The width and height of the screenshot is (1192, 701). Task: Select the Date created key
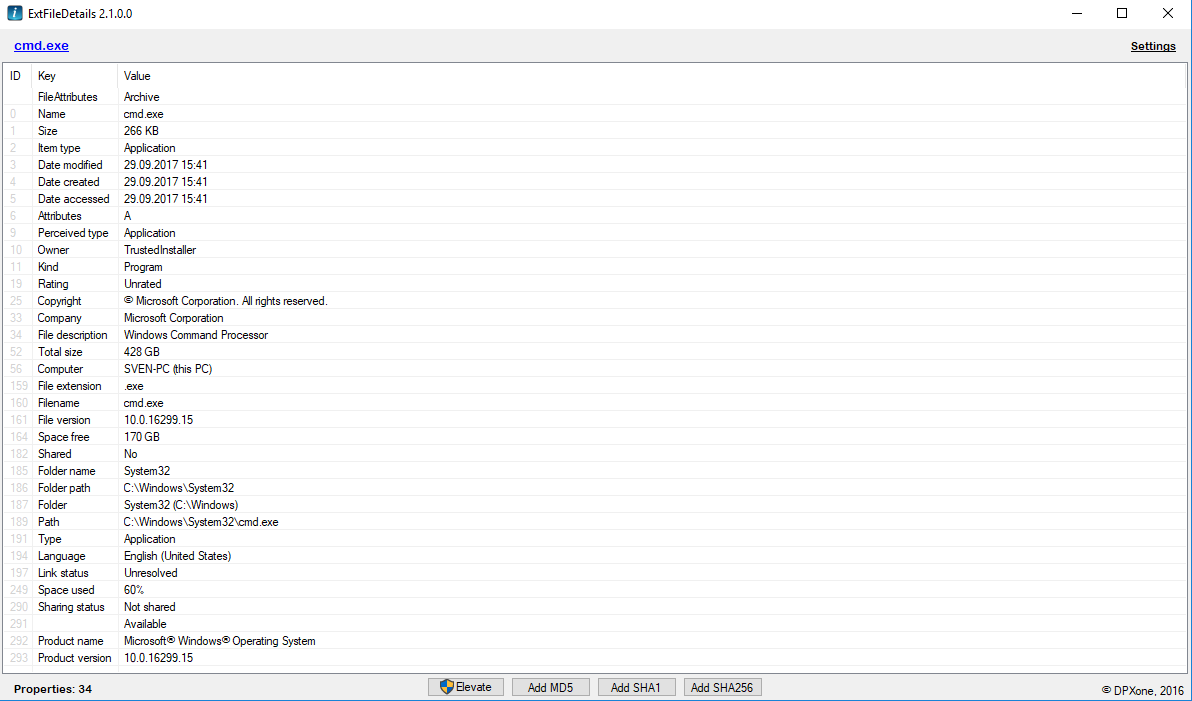68,182
